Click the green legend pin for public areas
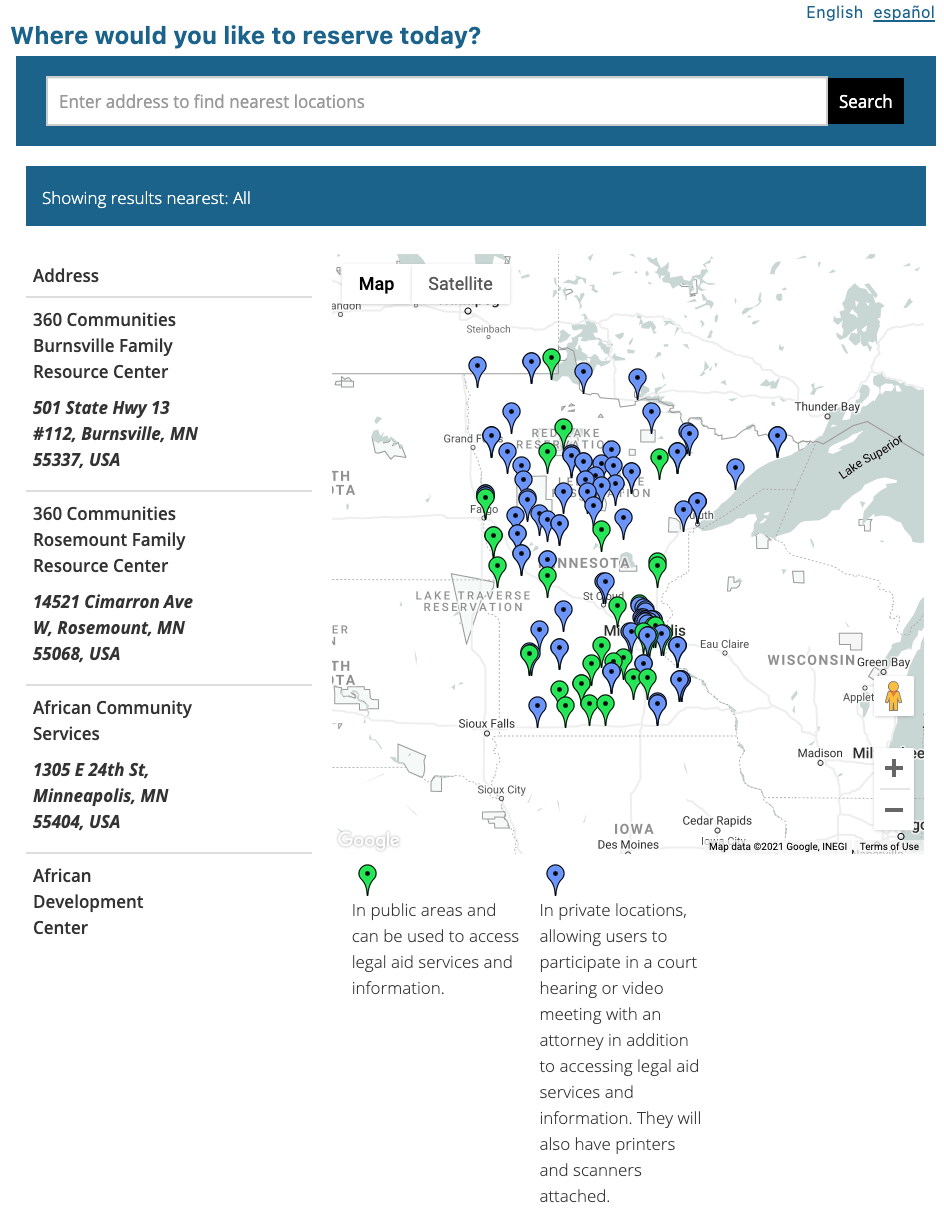944x1212 pixels. coord(368,879)
